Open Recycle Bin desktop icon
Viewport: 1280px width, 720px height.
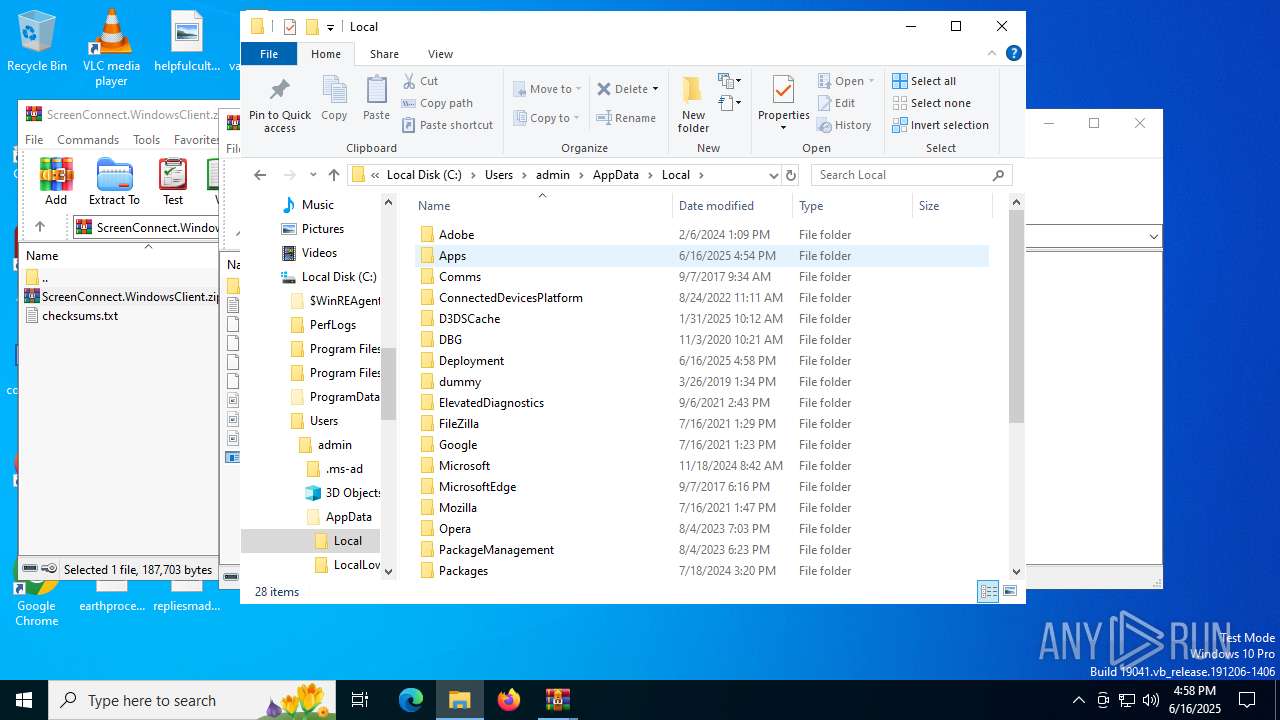pos(37,41)
